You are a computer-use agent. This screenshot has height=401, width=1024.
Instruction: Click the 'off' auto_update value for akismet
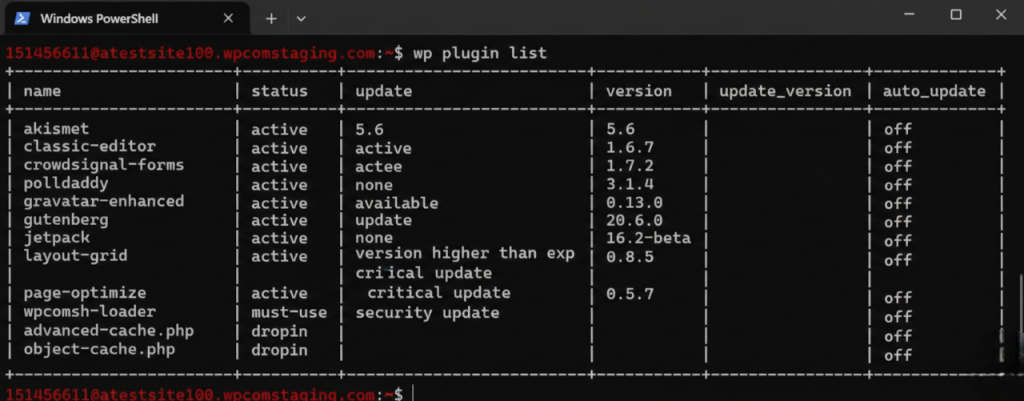pyautogui.click(x=898, y=129)
